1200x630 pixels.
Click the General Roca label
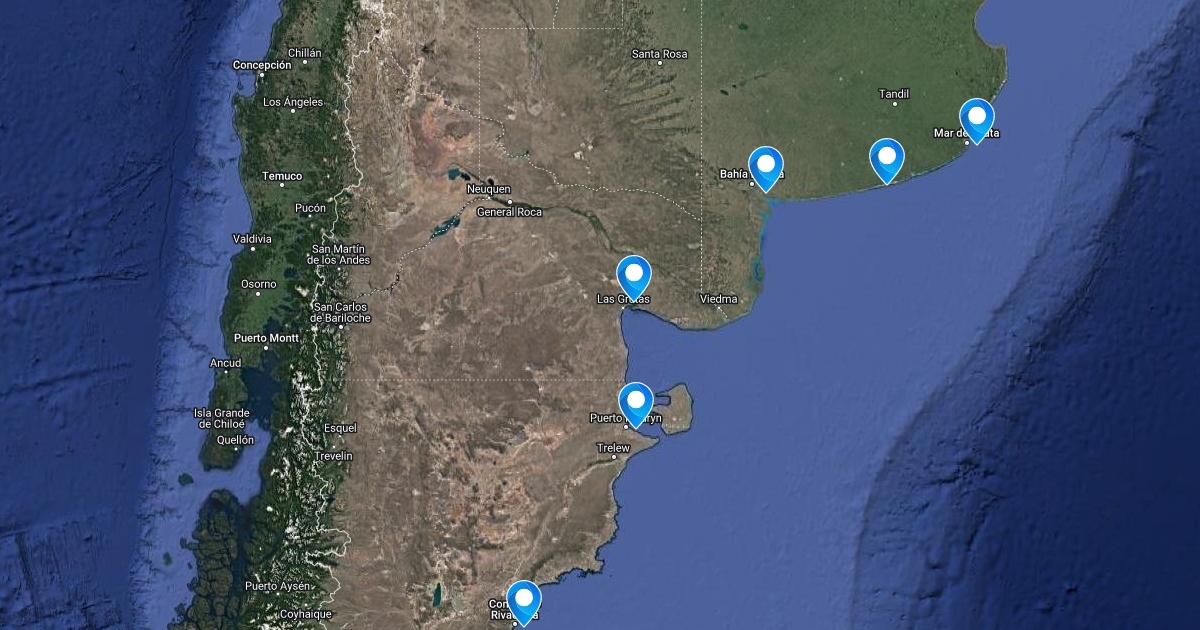(x=509, y=212)
